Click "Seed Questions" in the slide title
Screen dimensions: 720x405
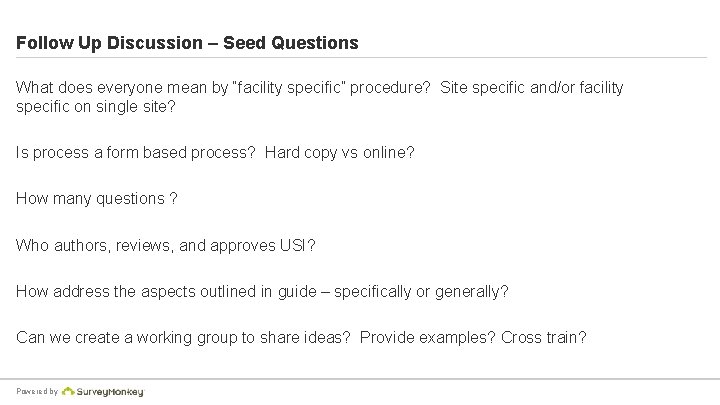(x=290, y=43)
